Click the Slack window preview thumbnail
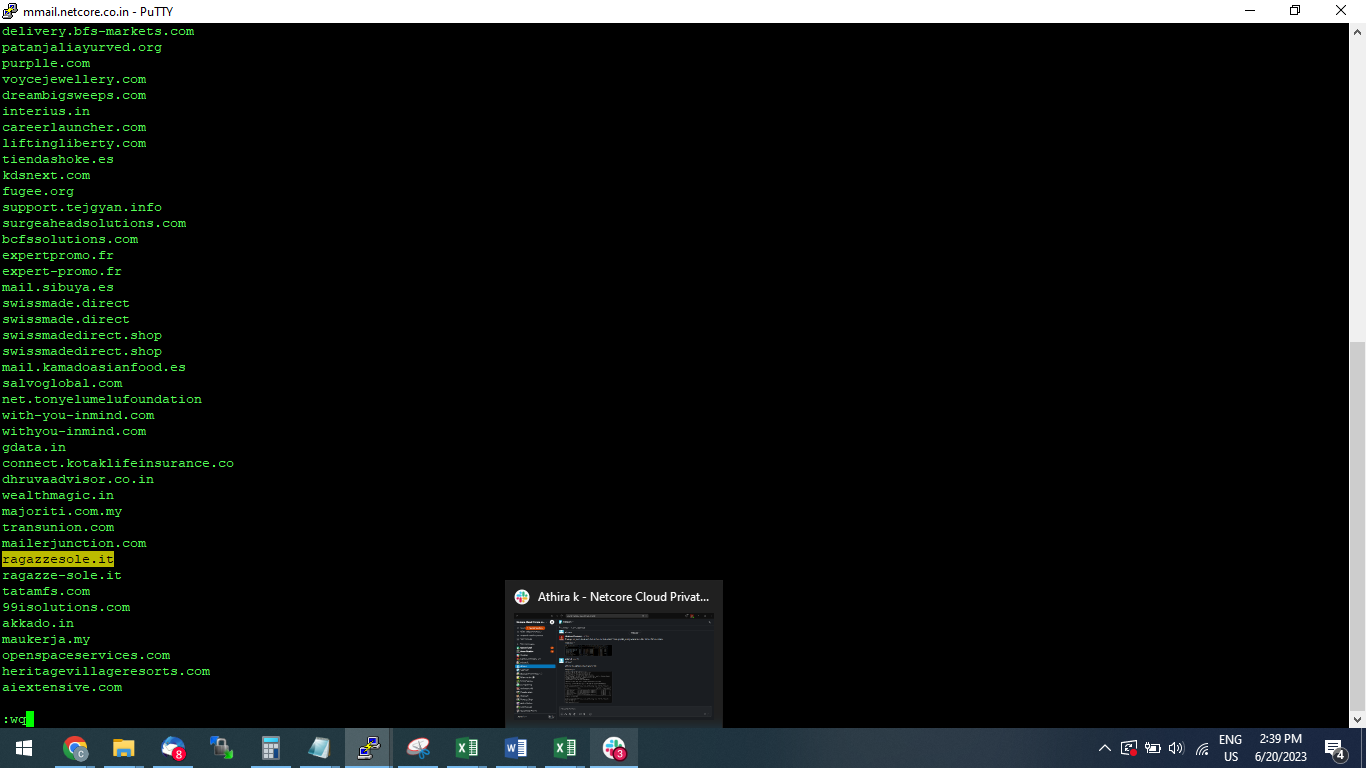Screen dimensions: 1366x768 [614, 668]
